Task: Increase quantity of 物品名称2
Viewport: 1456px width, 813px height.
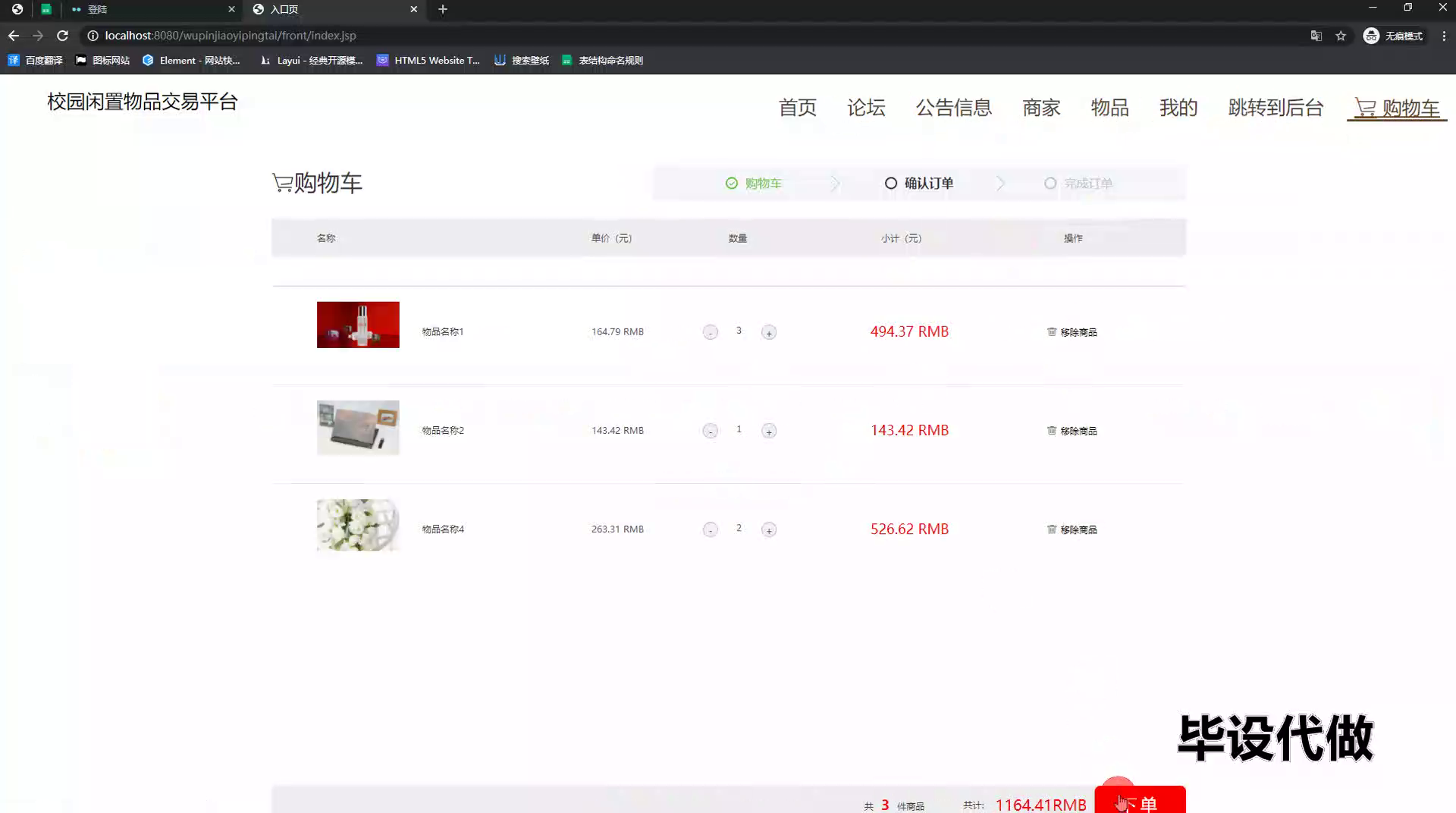Action: pyautogui.click(x=769, y=431)
